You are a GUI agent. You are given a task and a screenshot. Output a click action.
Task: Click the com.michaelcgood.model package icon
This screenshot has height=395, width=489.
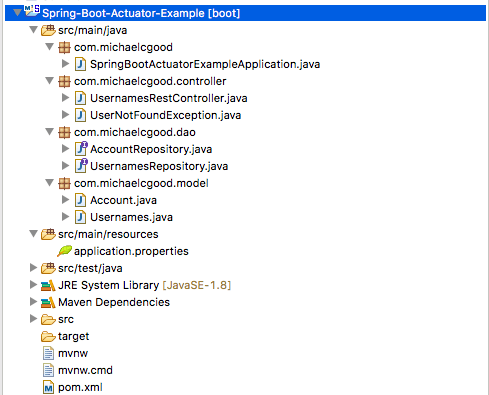(x=64, y=183)
